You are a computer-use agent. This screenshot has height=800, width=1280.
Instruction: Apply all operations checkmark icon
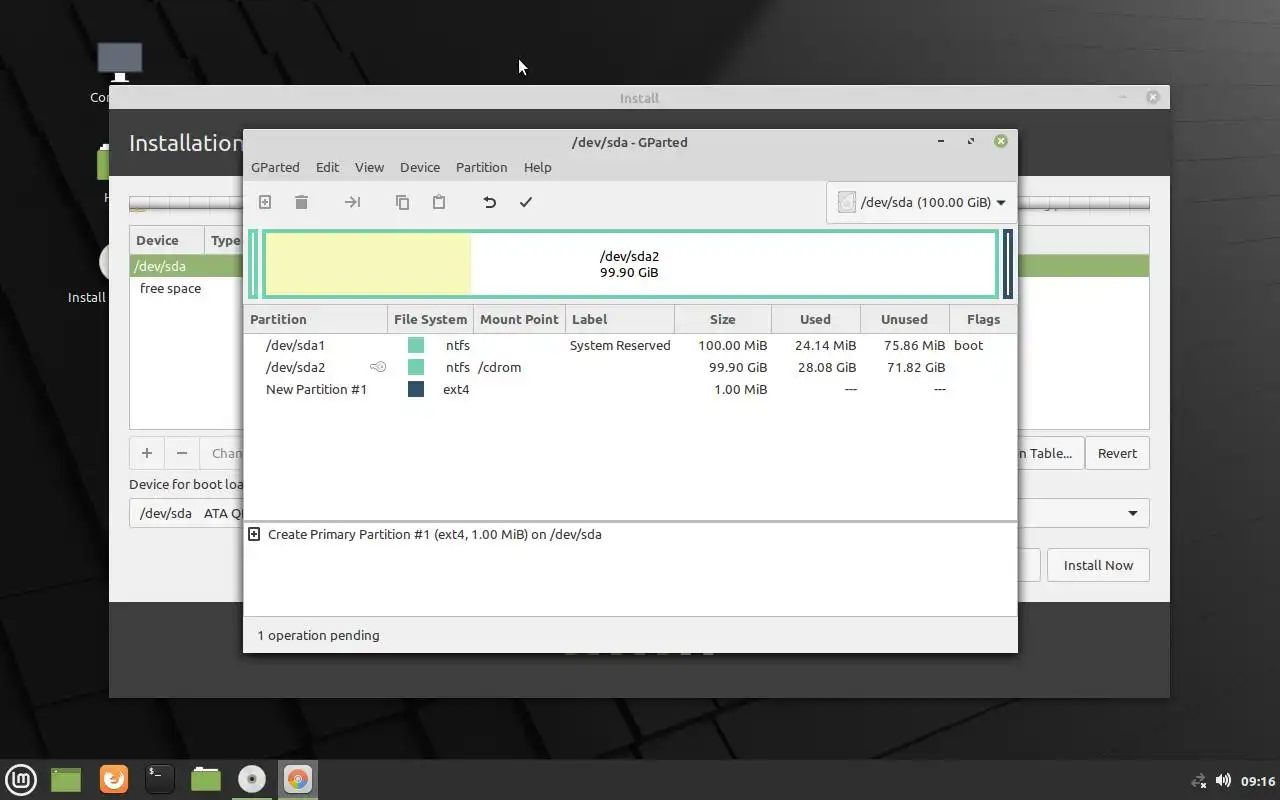pos(525,202)
